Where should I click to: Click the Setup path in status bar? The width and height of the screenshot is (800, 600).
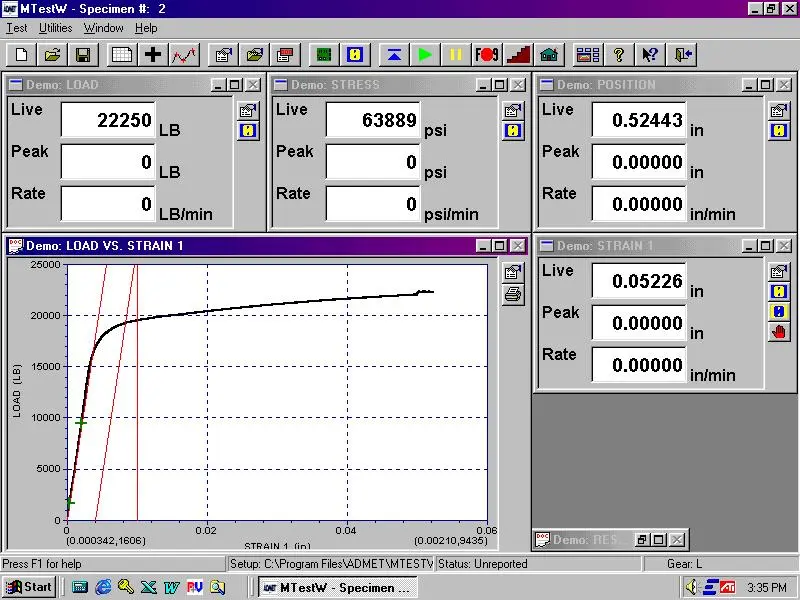click(x=331, y=564)
